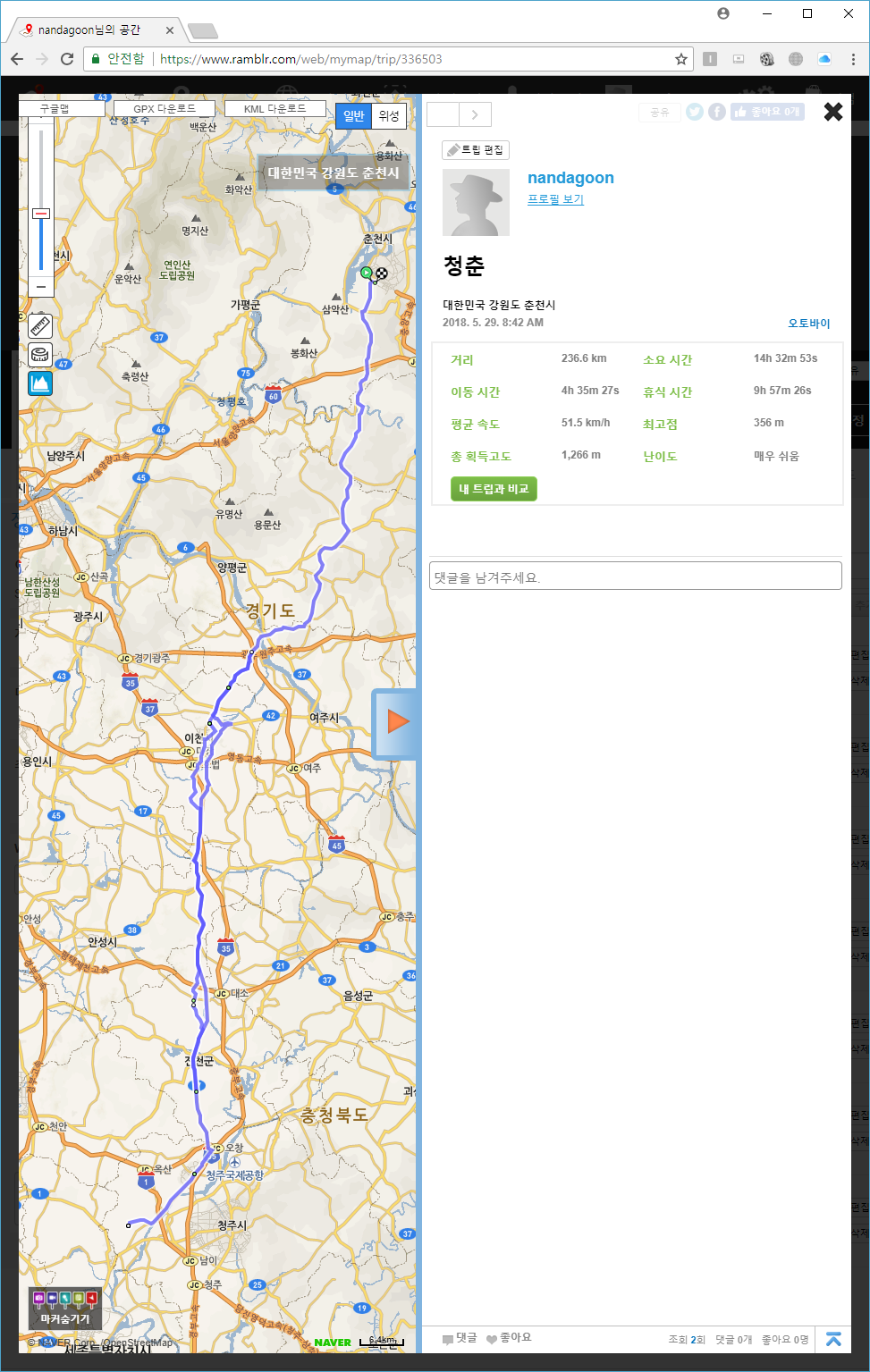Click the green start marker on map

[x=367, y=272]
